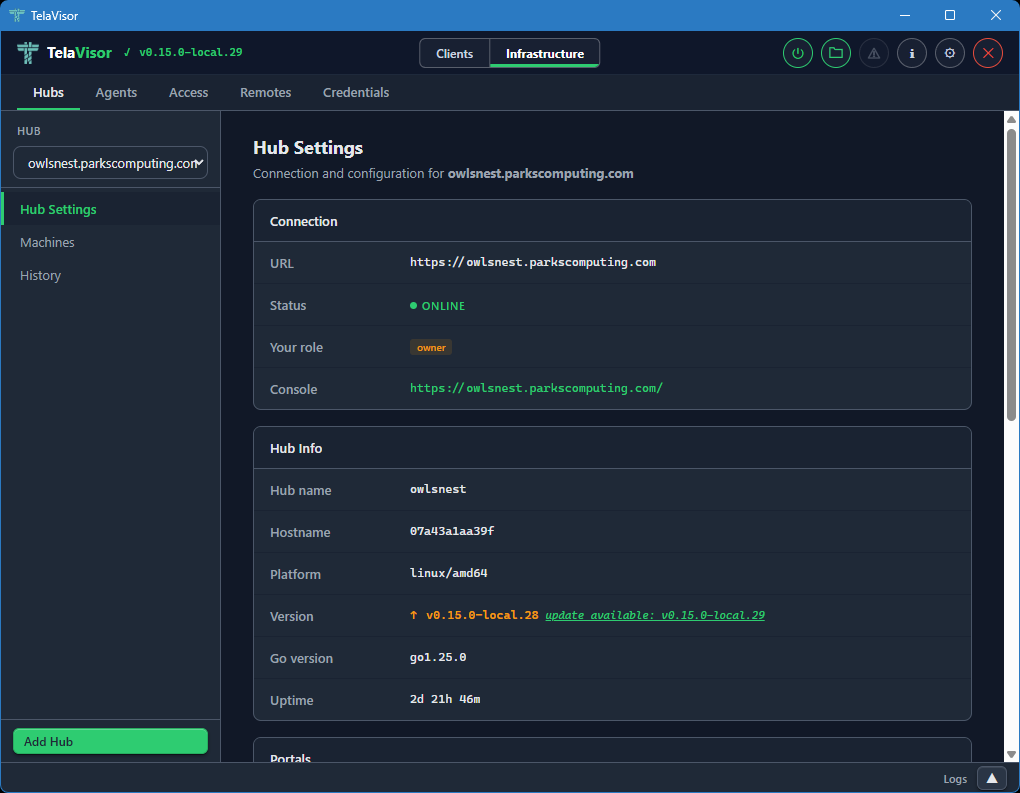Click Go version value go1.25.0

438,657
